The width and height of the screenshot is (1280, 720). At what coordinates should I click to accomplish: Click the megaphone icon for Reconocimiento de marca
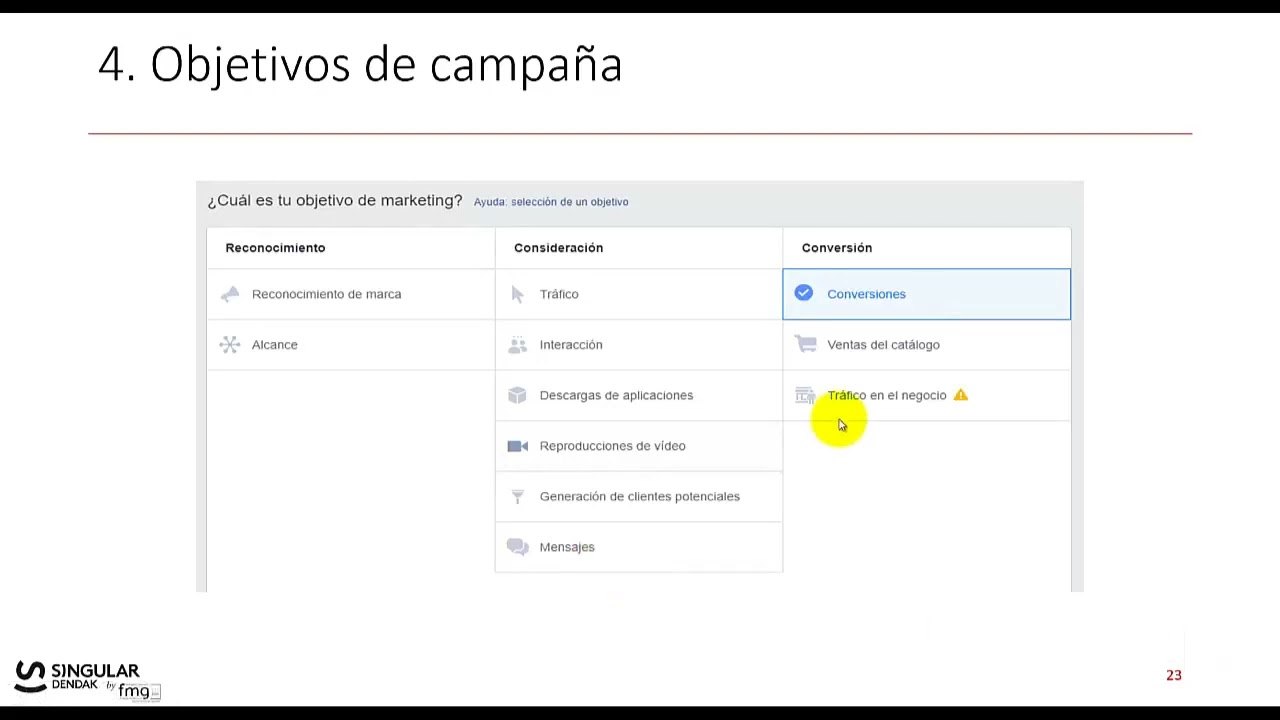[230, 294]
